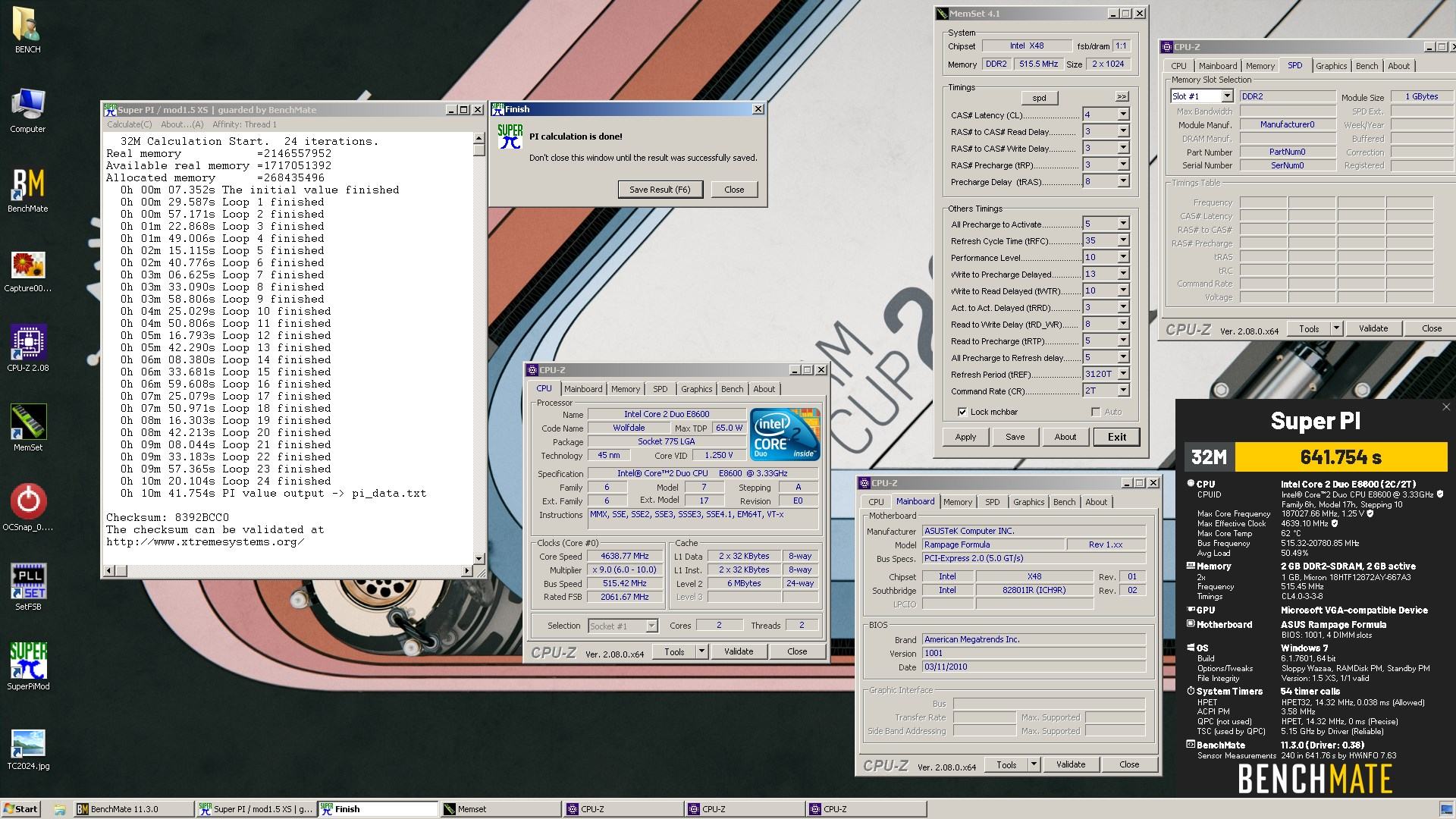Viewport: 1456px width, 819px height.
Task: Toggle the Lock mchbar checkbox
Action: pyautogui.click(x=962, y=412)
